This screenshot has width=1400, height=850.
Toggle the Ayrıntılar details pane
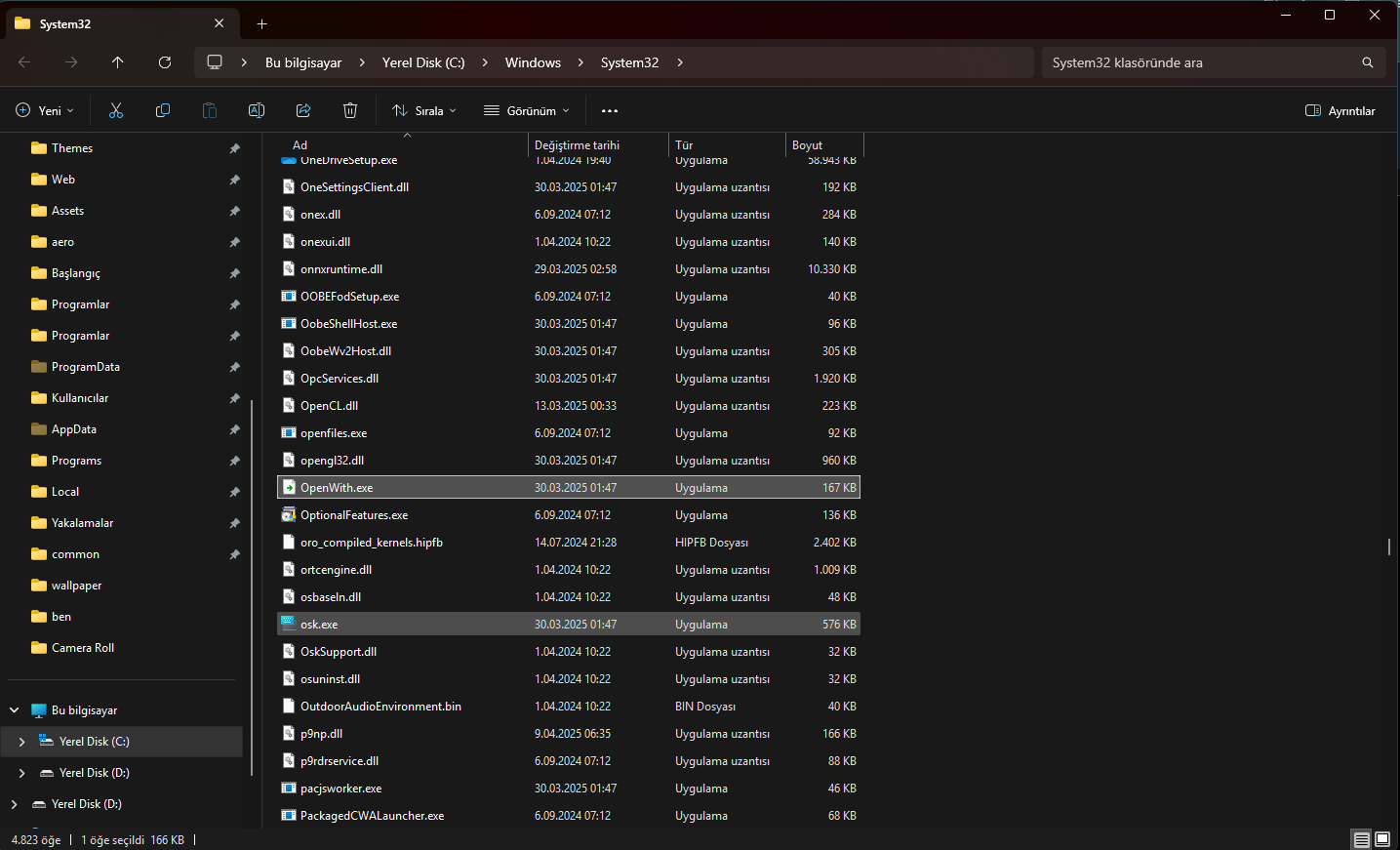pos(1340,110)
